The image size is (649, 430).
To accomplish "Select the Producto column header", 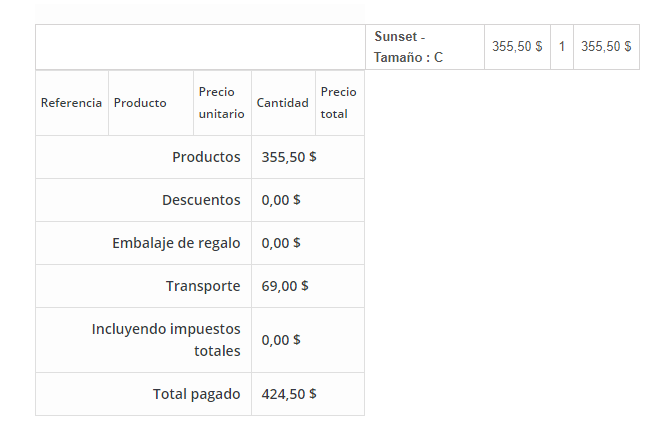I will pyautogui.click(x=140, y=103).
